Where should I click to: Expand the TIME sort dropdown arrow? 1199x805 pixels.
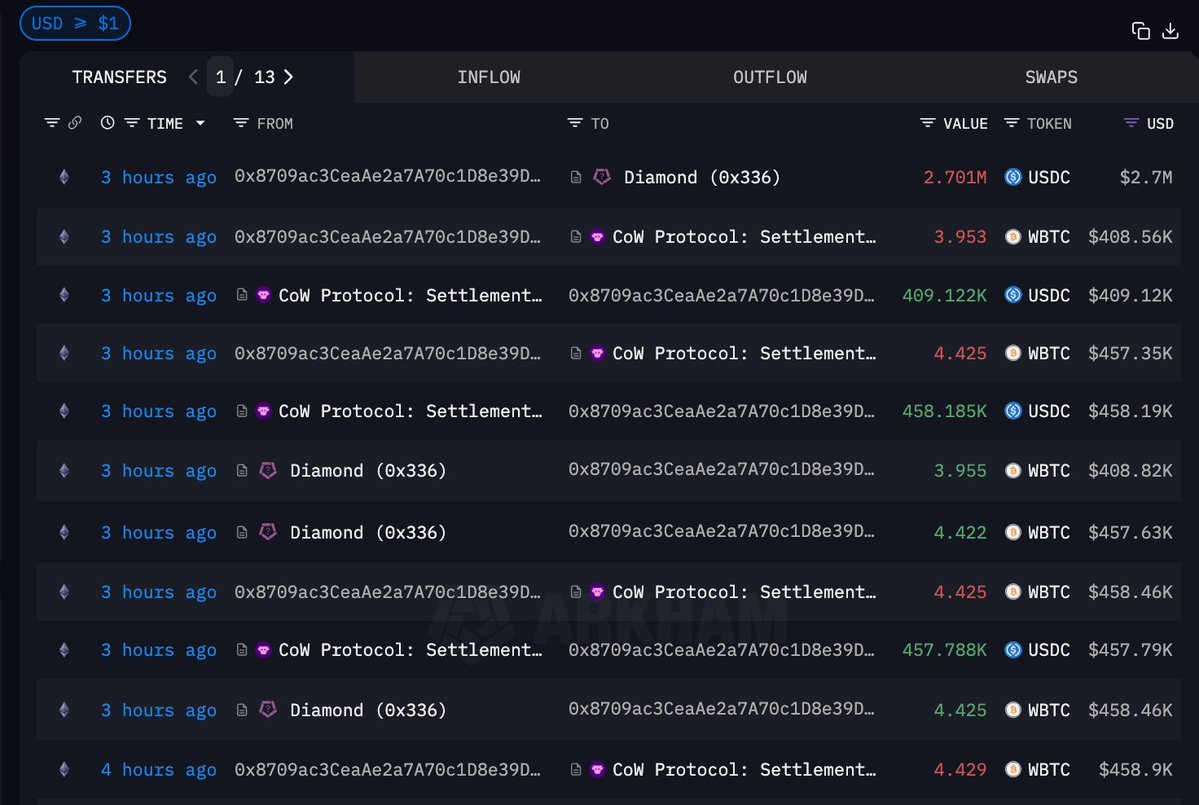point(200,123)
